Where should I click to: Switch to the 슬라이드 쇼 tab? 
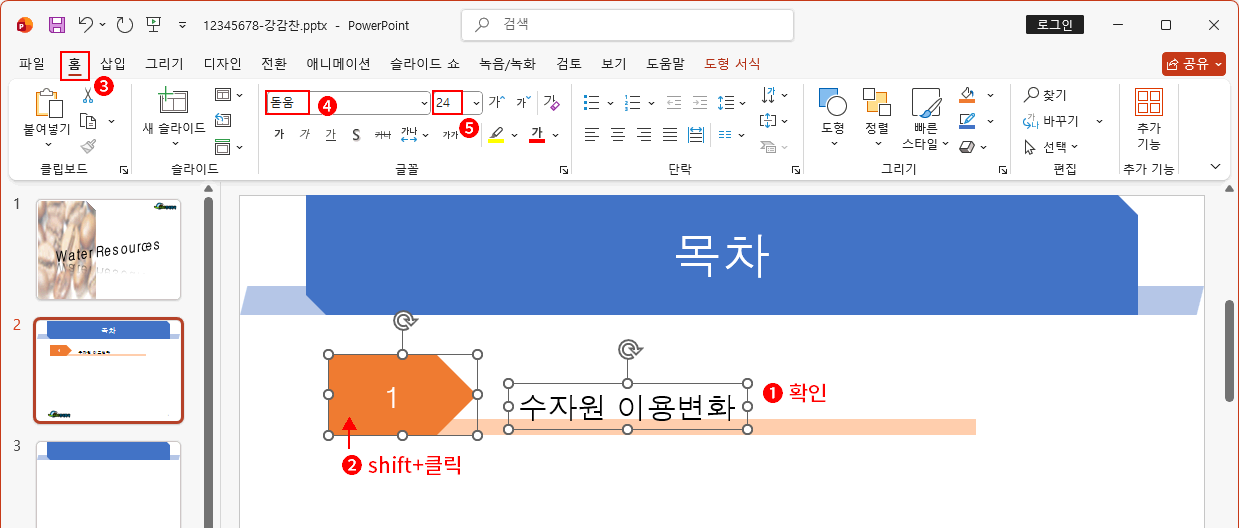click(425, 64)
